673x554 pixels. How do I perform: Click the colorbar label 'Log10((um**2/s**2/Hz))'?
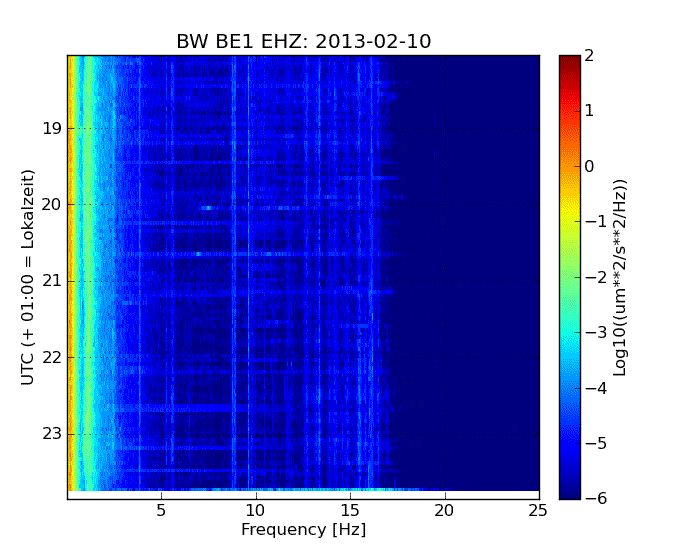coord(620,277)
